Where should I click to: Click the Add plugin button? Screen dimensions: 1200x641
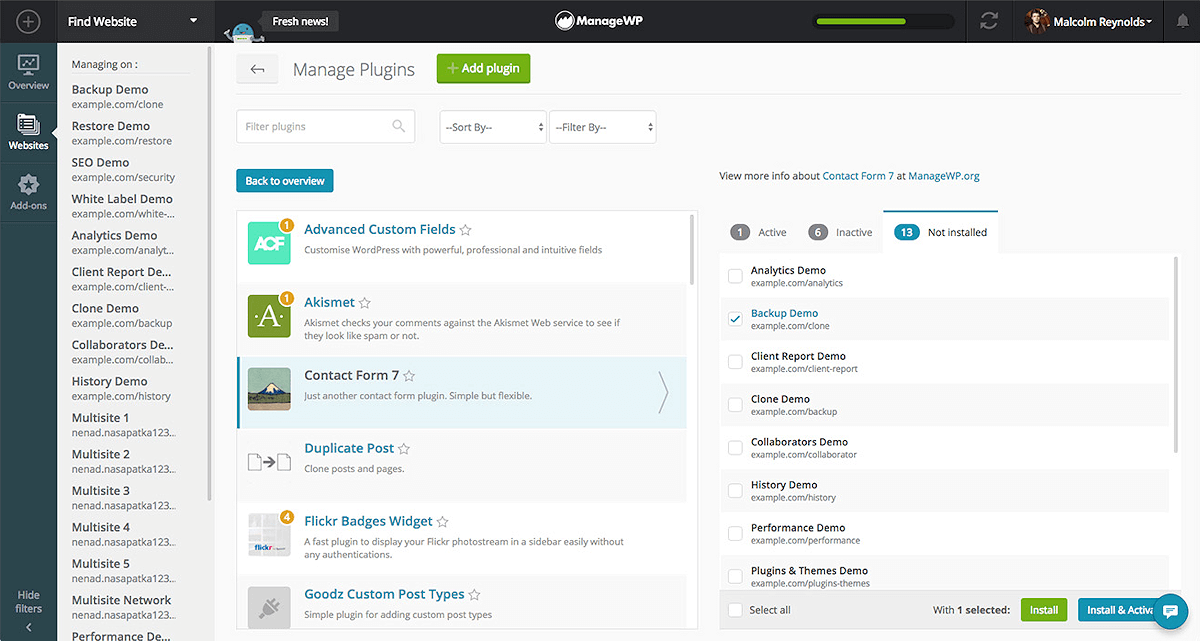(484, 68)
